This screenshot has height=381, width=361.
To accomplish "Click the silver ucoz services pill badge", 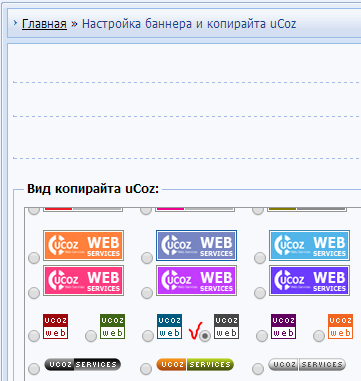I will pyautogui.click(x=307, y=365).
